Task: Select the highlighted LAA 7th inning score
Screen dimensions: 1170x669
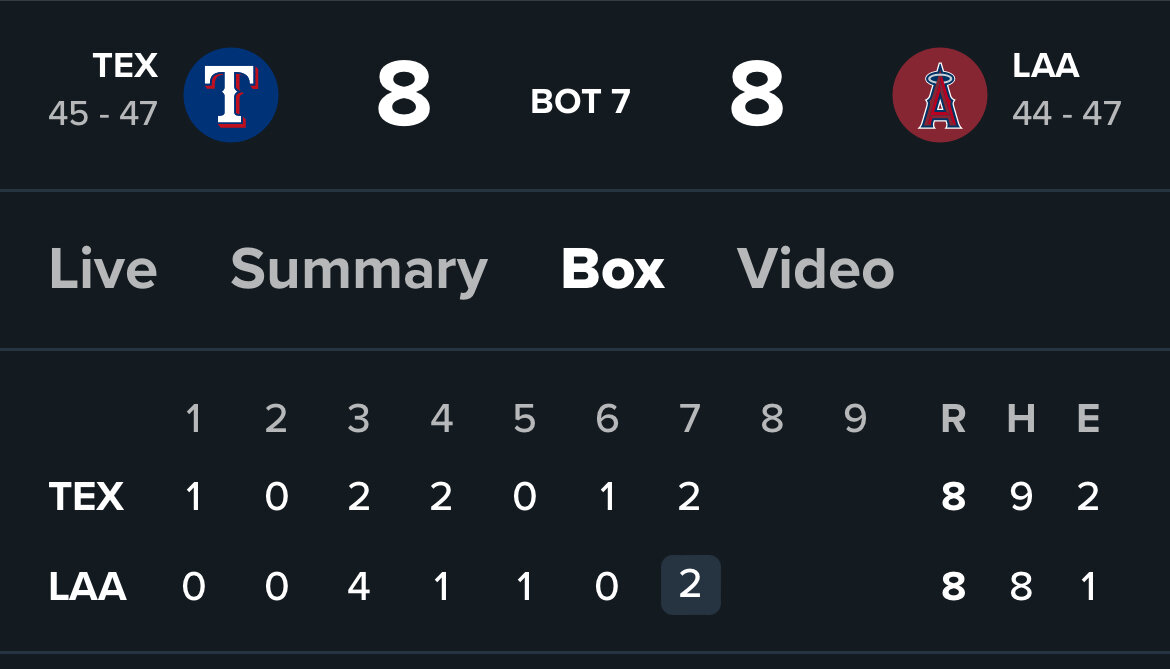Action: 690,585
